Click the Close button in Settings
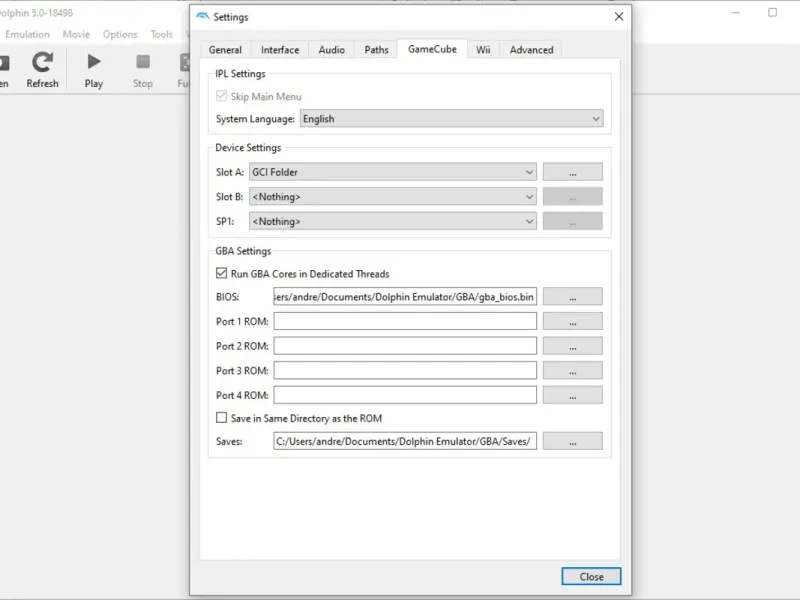Screen dimensions: 800x600 591,577
